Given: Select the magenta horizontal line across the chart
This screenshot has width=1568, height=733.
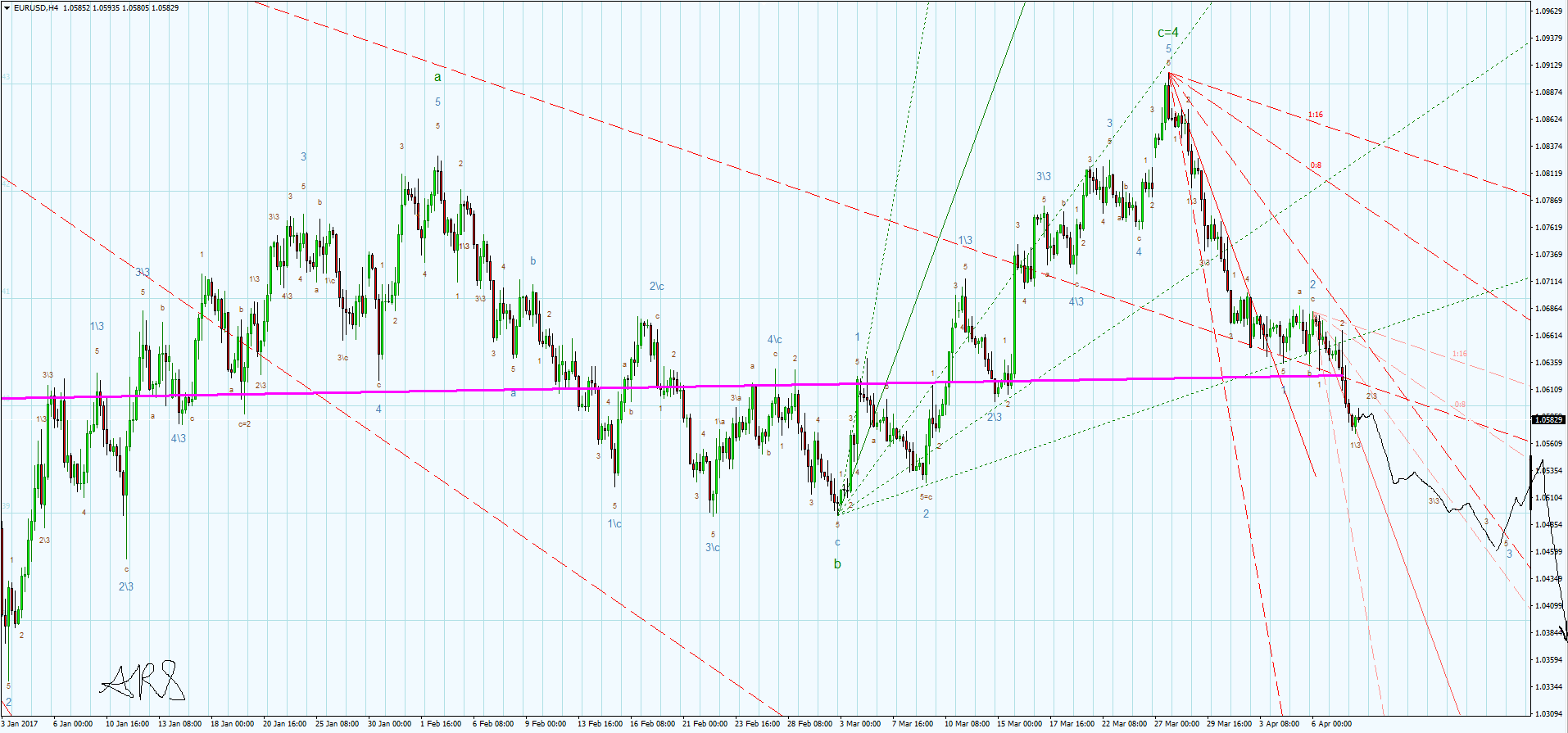Looking at the screenshot, I should [672, 387].
